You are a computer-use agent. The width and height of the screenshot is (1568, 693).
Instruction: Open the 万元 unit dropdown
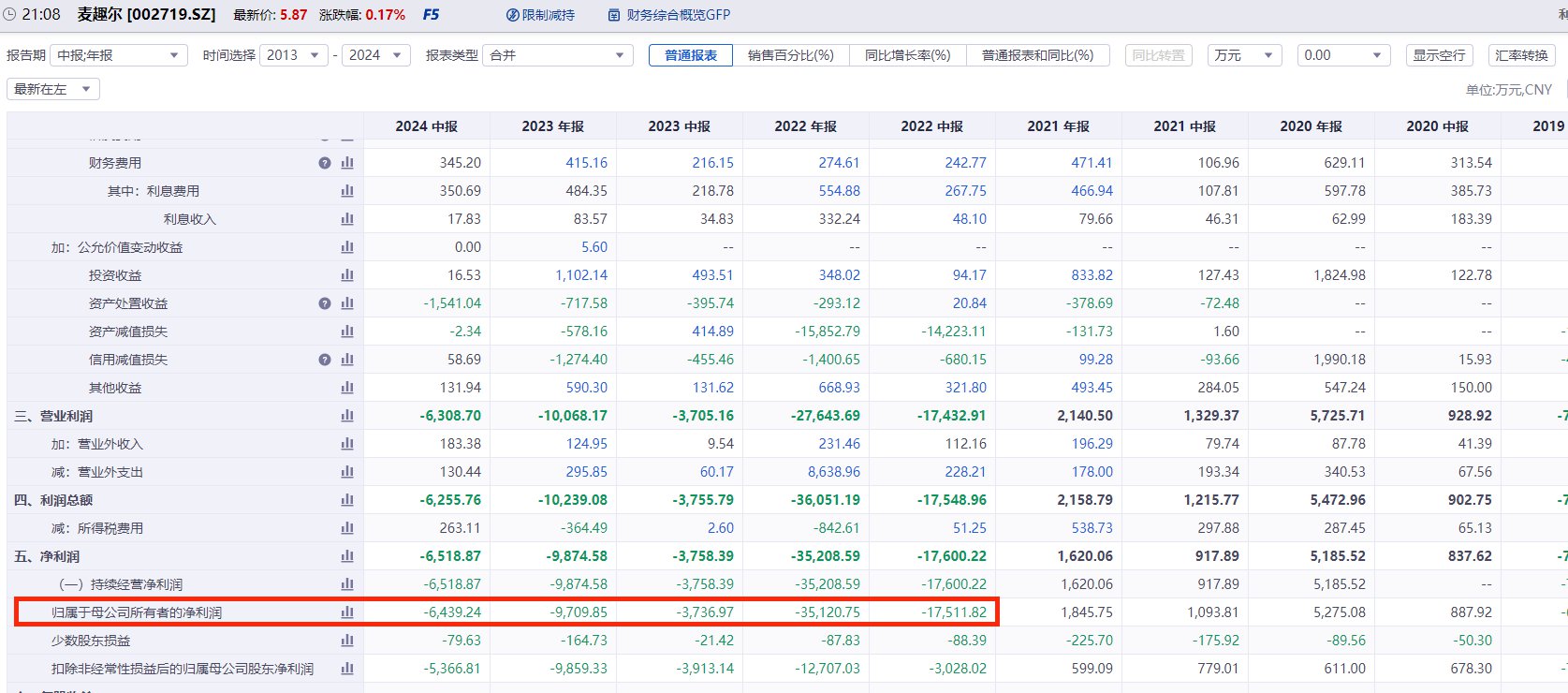pos(1244,55)
